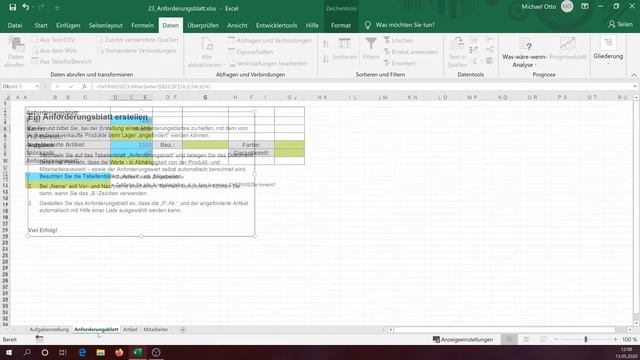Click the formula bar input

[361, 87]
